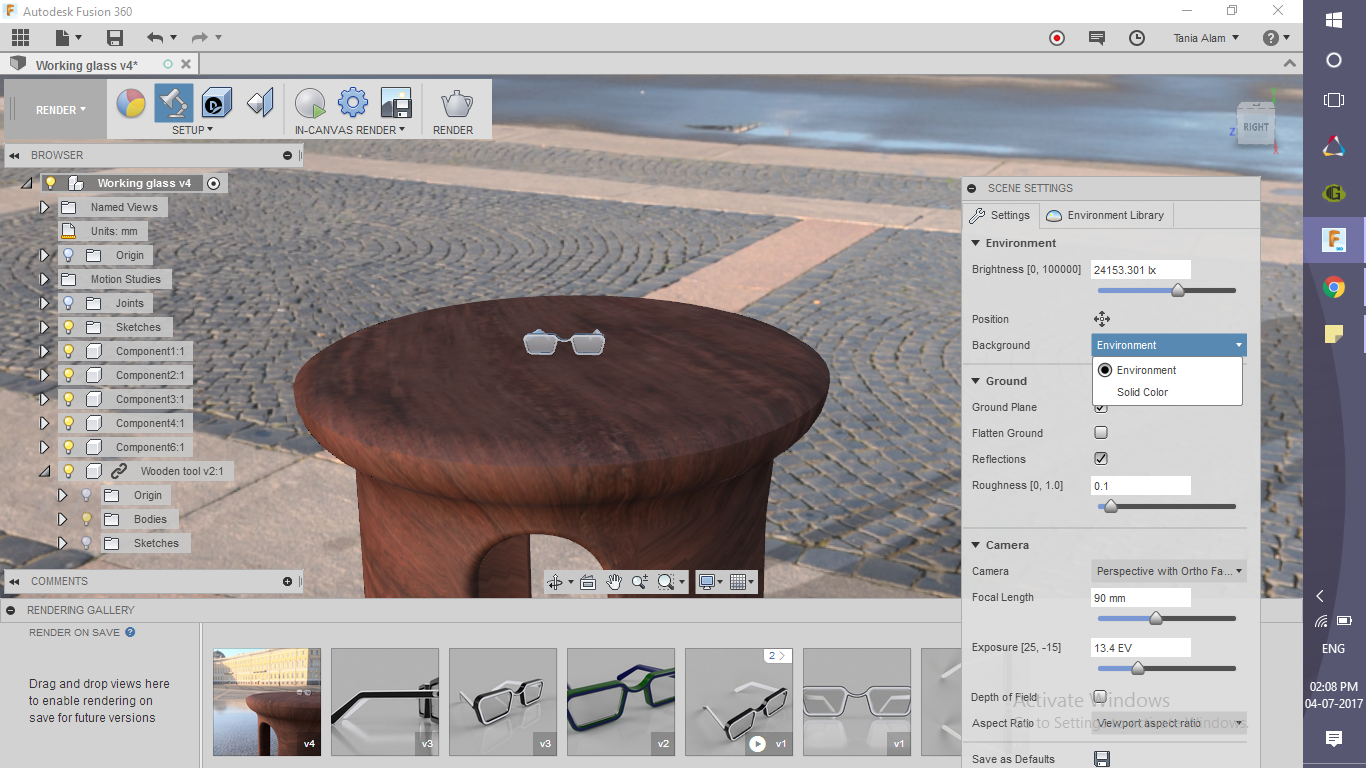Select the Look At tool

tap(588, 581)
